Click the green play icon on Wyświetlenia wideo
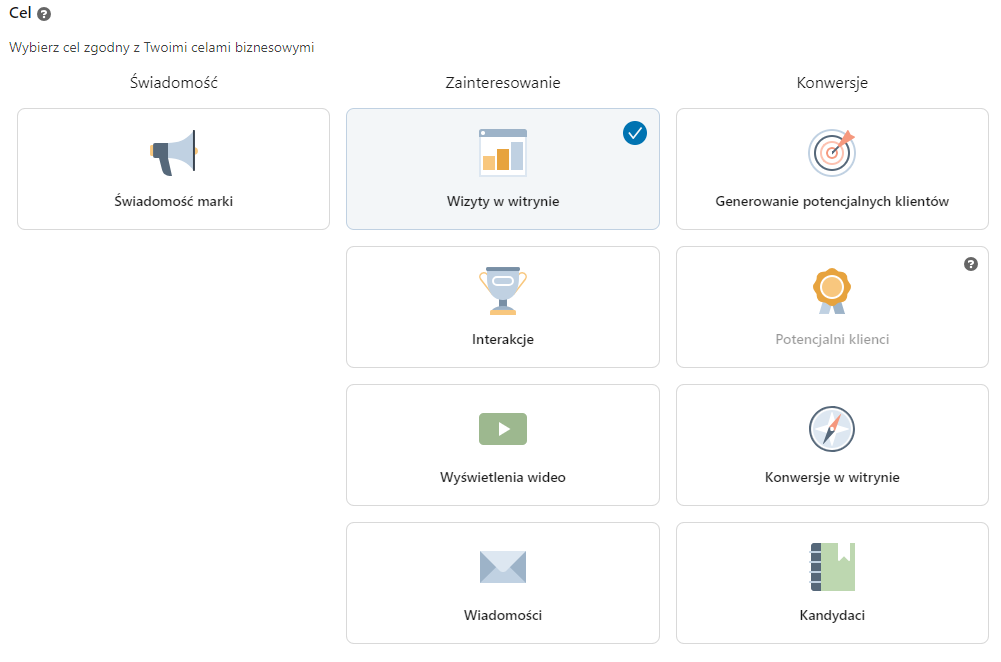This screenshot has height=662, width=1001. point(502,428)
